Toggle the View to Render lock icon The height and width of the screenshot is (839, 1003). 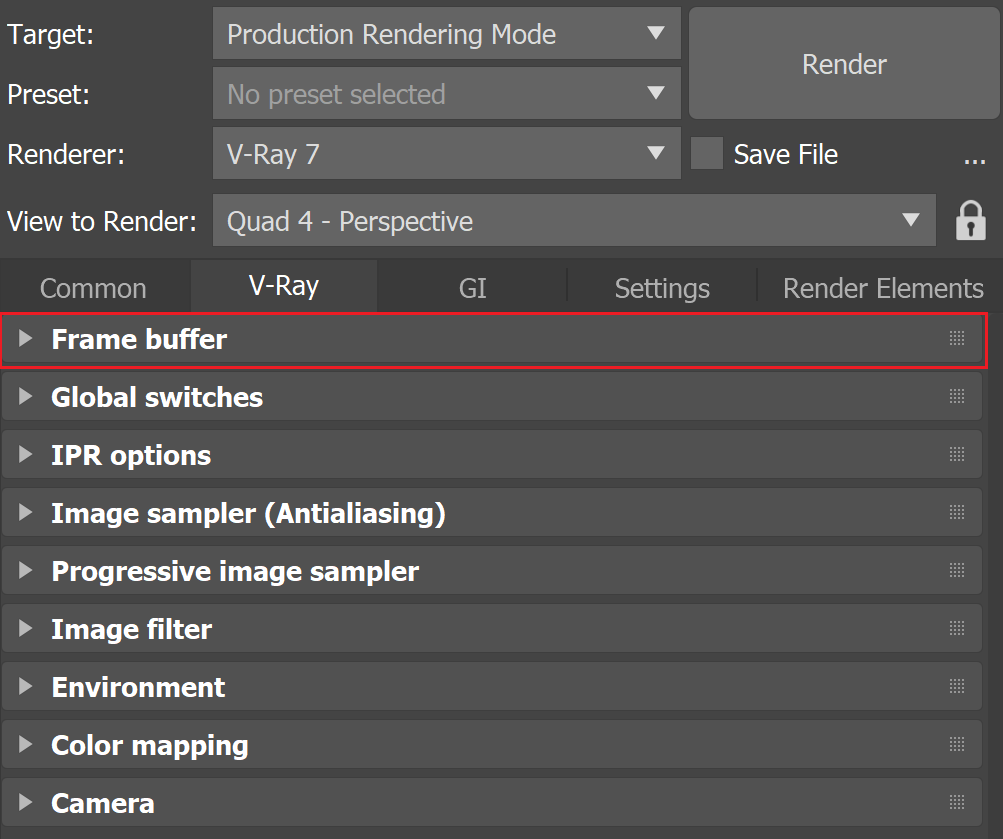[x=970, y=221]
